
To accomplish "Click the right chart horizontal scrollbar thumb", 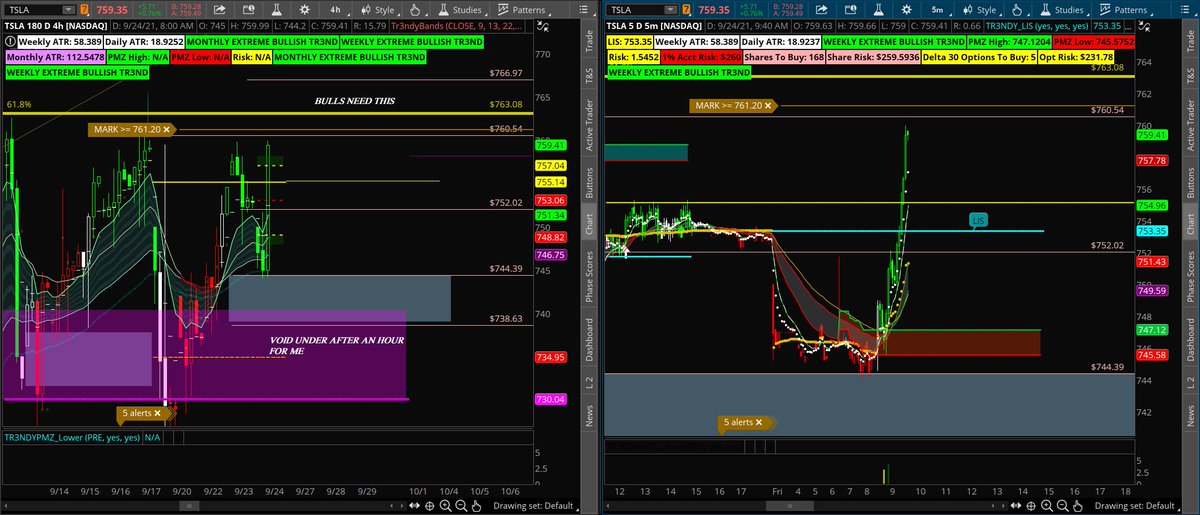I will [x=790, y=506].
